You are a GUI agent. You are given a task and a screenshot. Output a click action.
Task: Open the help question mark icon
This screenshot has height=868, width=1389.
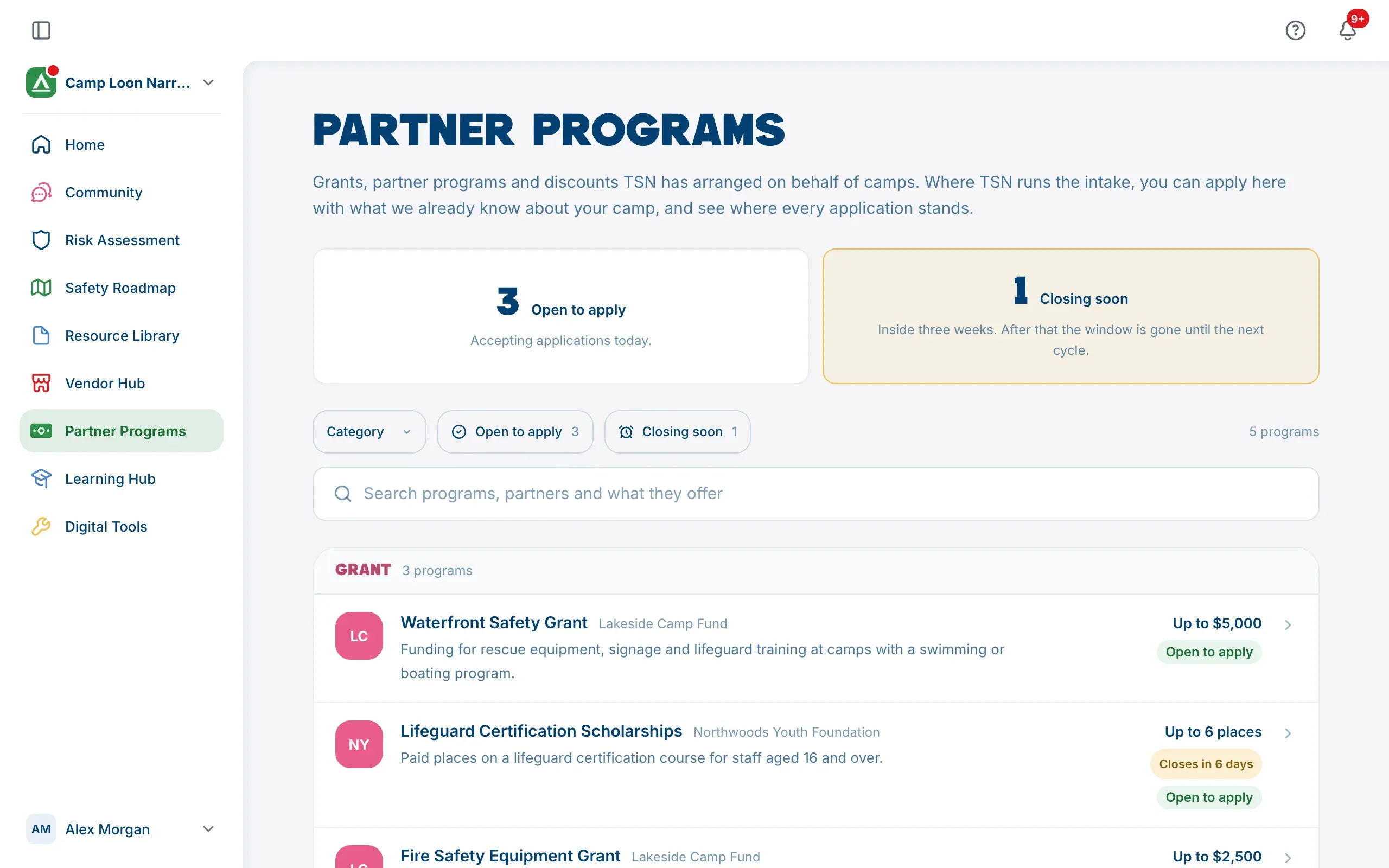pos(1295,30)
